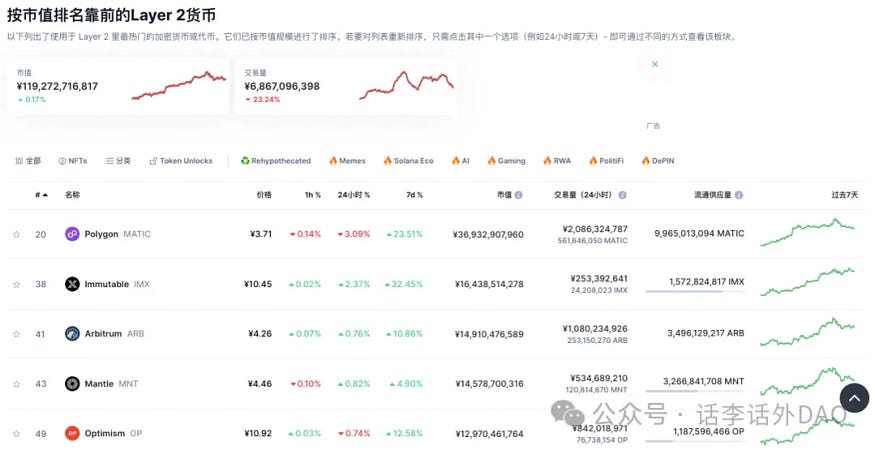The width and height of the screenshot is (875, 450).
Task: Sort the list by 24小时 % column
Action: tap(353, 195)
